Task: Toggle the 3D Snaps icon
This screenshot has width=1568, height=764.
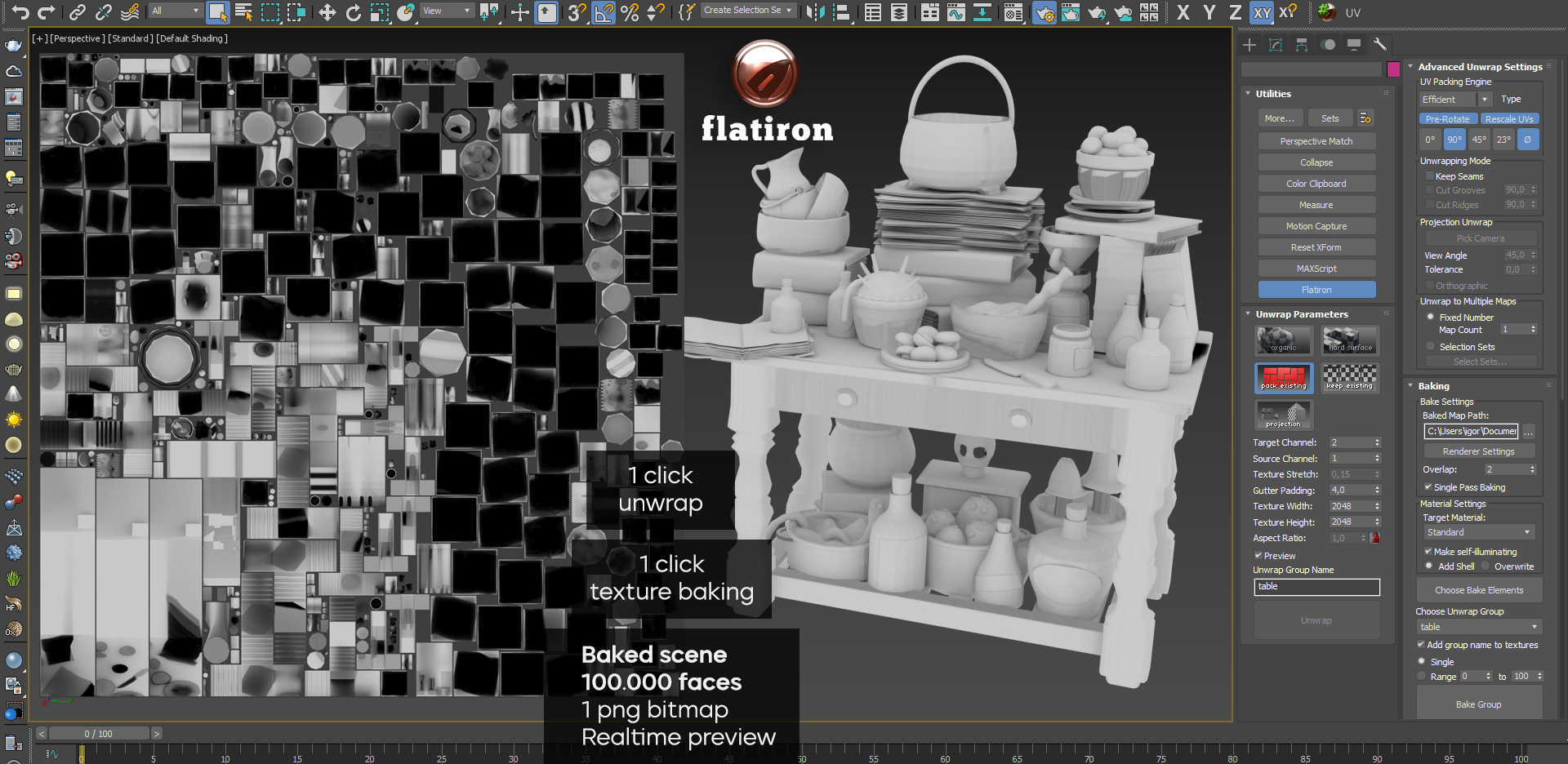Action: point(577,11)
